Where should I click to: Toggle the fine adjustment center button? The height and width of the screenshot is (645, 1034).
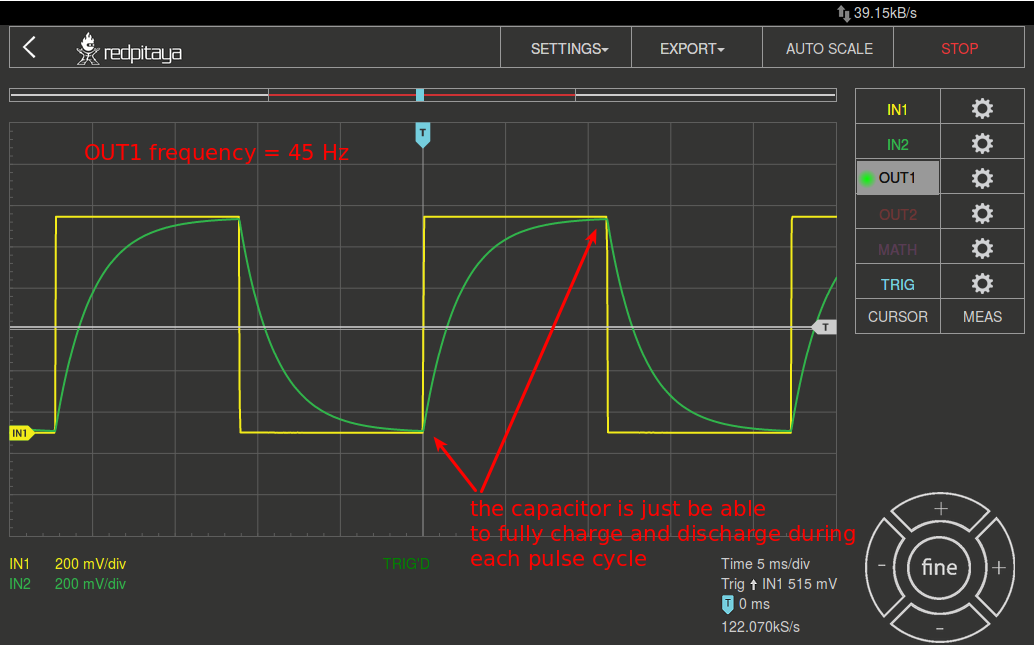pyautogui.click(x=939, y=567)
